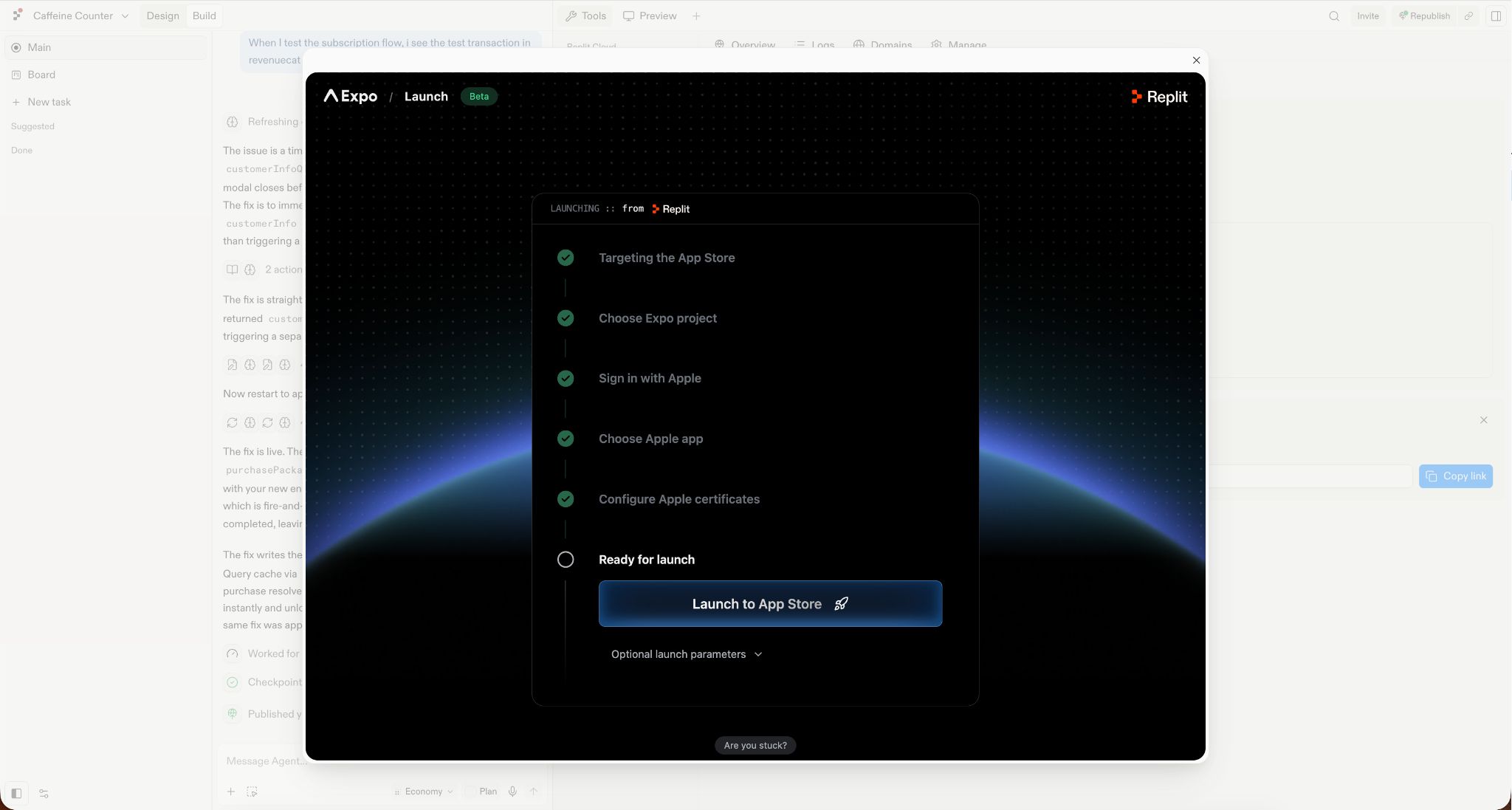Click the green check beside Sign in with Apple
The image size is (1512, 810).
click(x=566, y=378)
